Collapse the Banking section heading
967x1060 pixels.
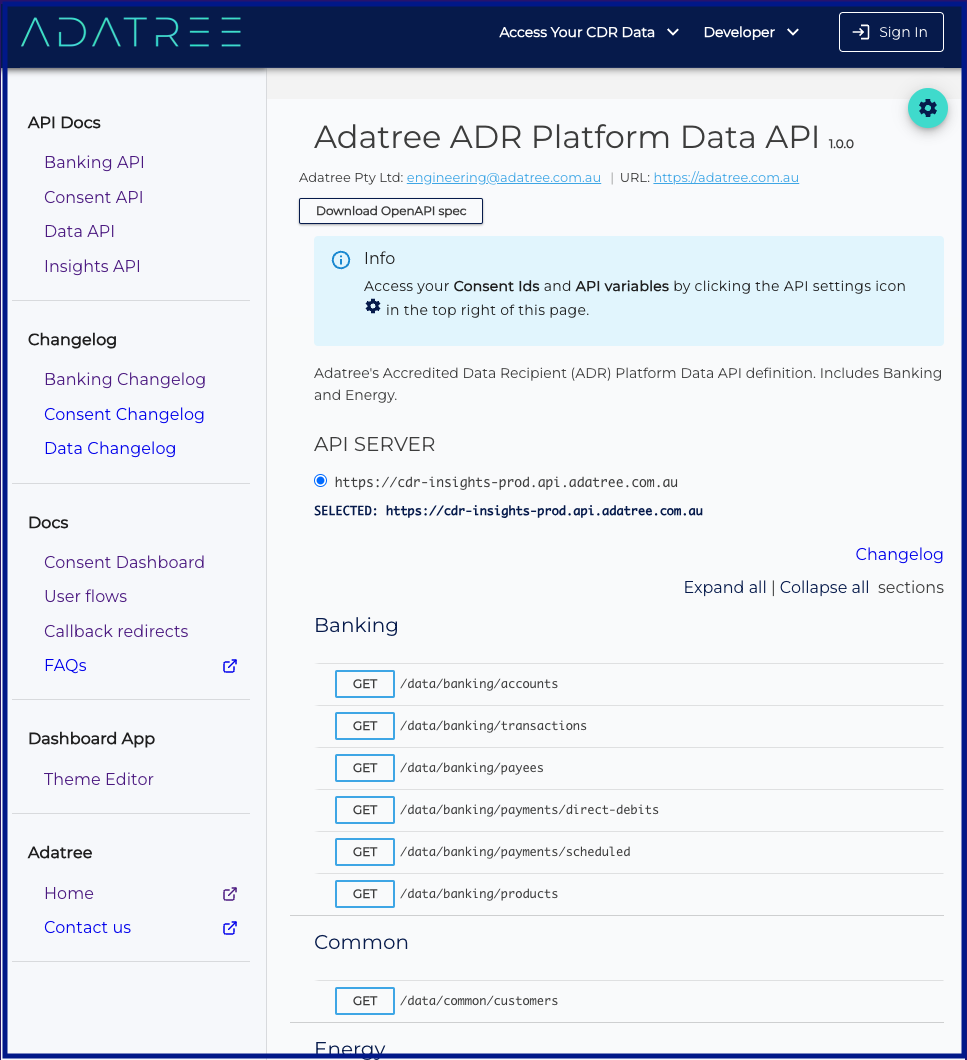(x=356, y=625)
